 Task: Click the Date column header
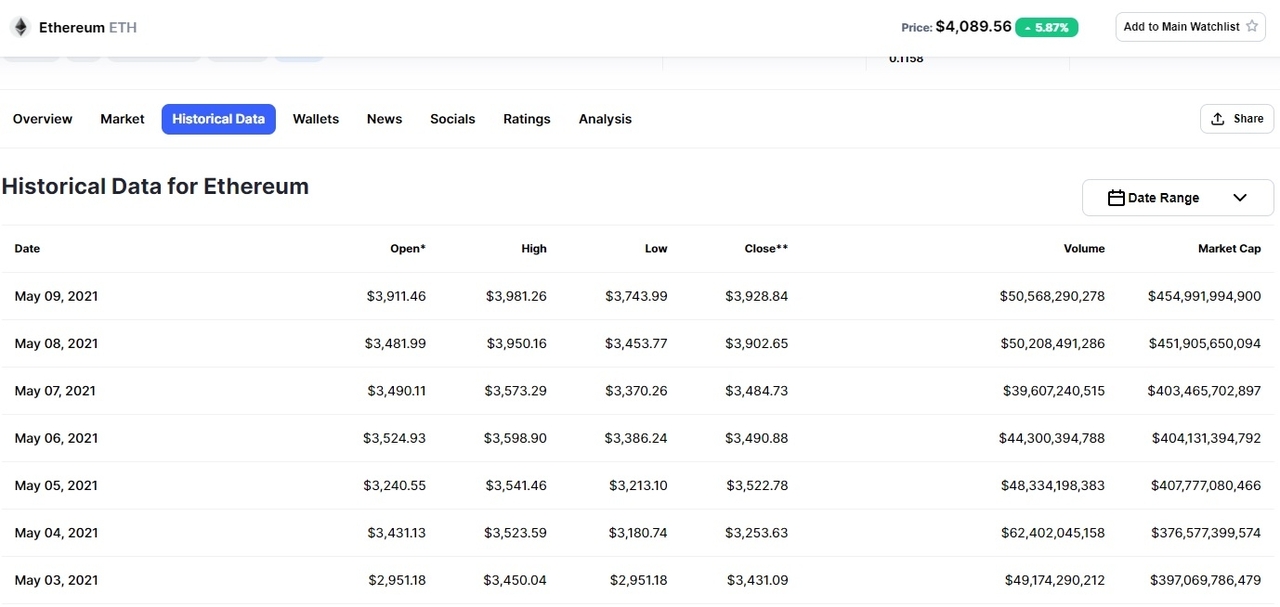pyautogui.click(x=27, y=249)
